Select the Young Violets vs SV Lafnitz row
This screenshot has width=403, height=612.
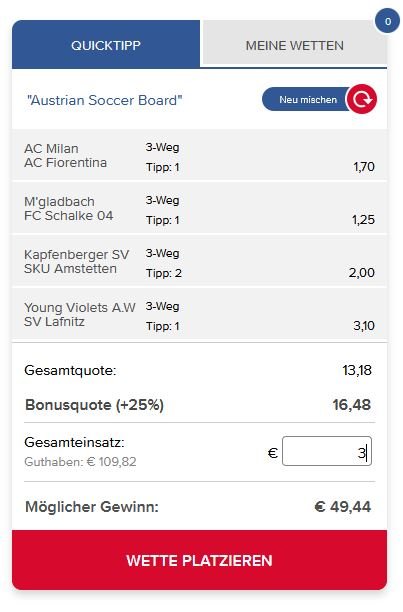coord(199,315)
